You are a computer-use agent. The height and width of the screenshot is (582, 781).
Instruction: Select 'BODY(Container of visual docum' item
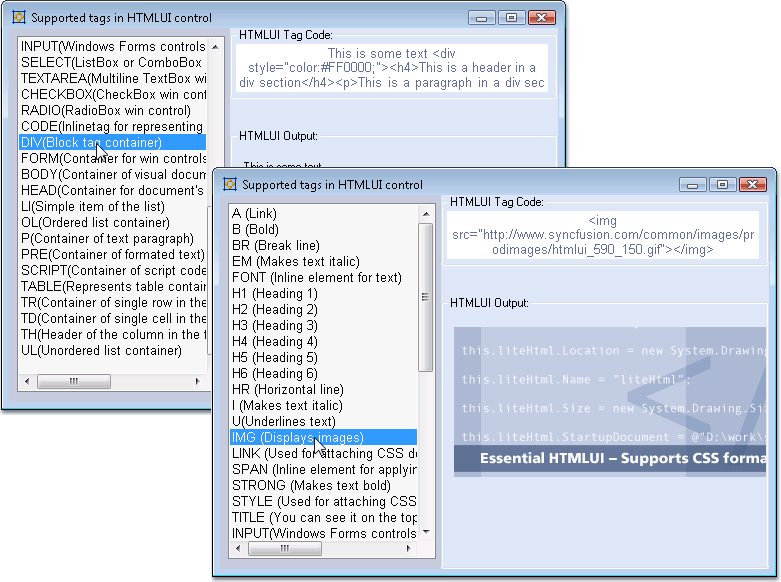113,174
